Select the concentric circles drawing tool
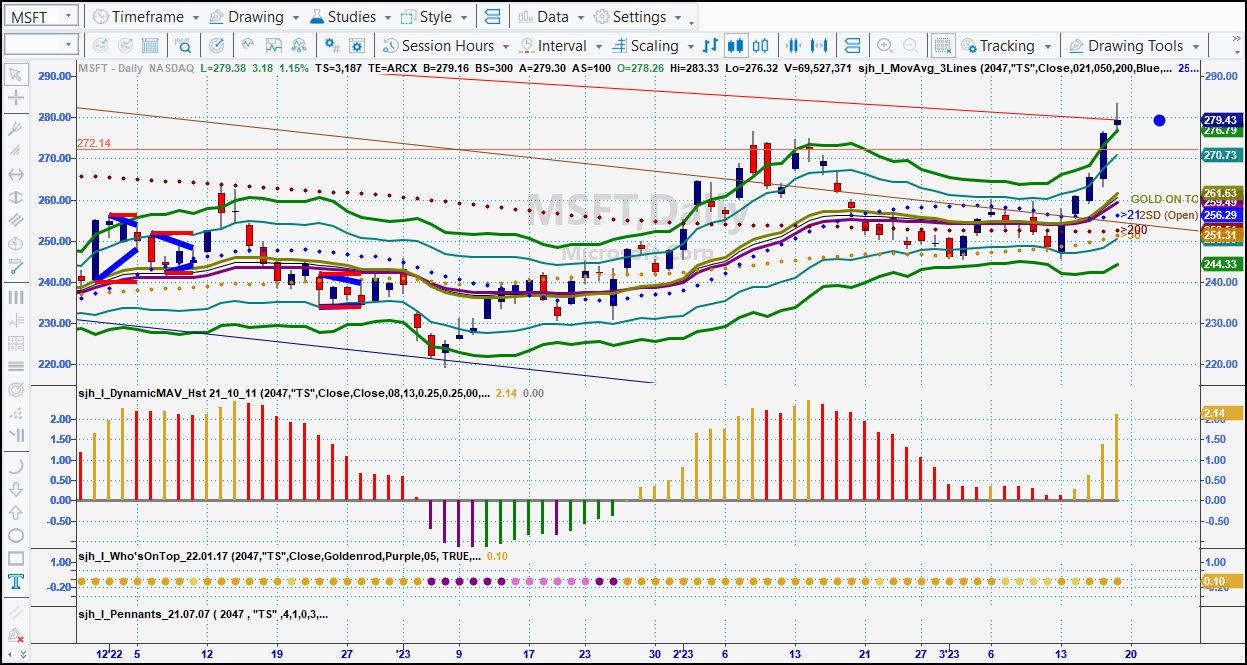 (x=16, y=389)
